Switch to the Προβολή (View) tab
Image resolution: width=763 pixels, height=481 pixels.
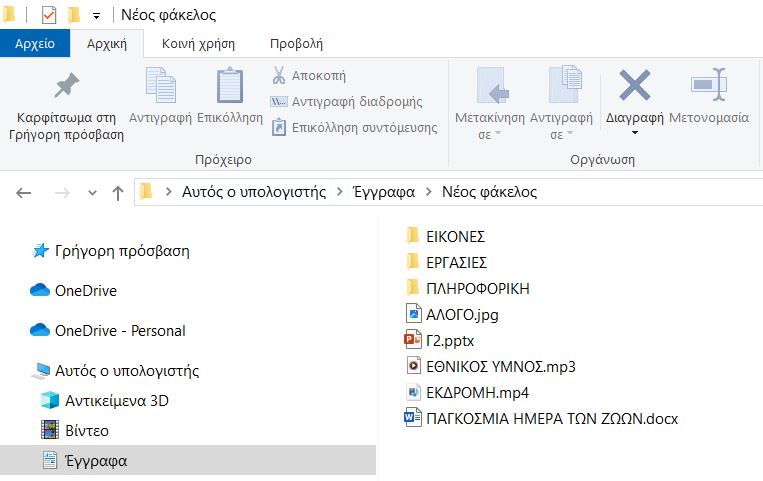[296, 44]
